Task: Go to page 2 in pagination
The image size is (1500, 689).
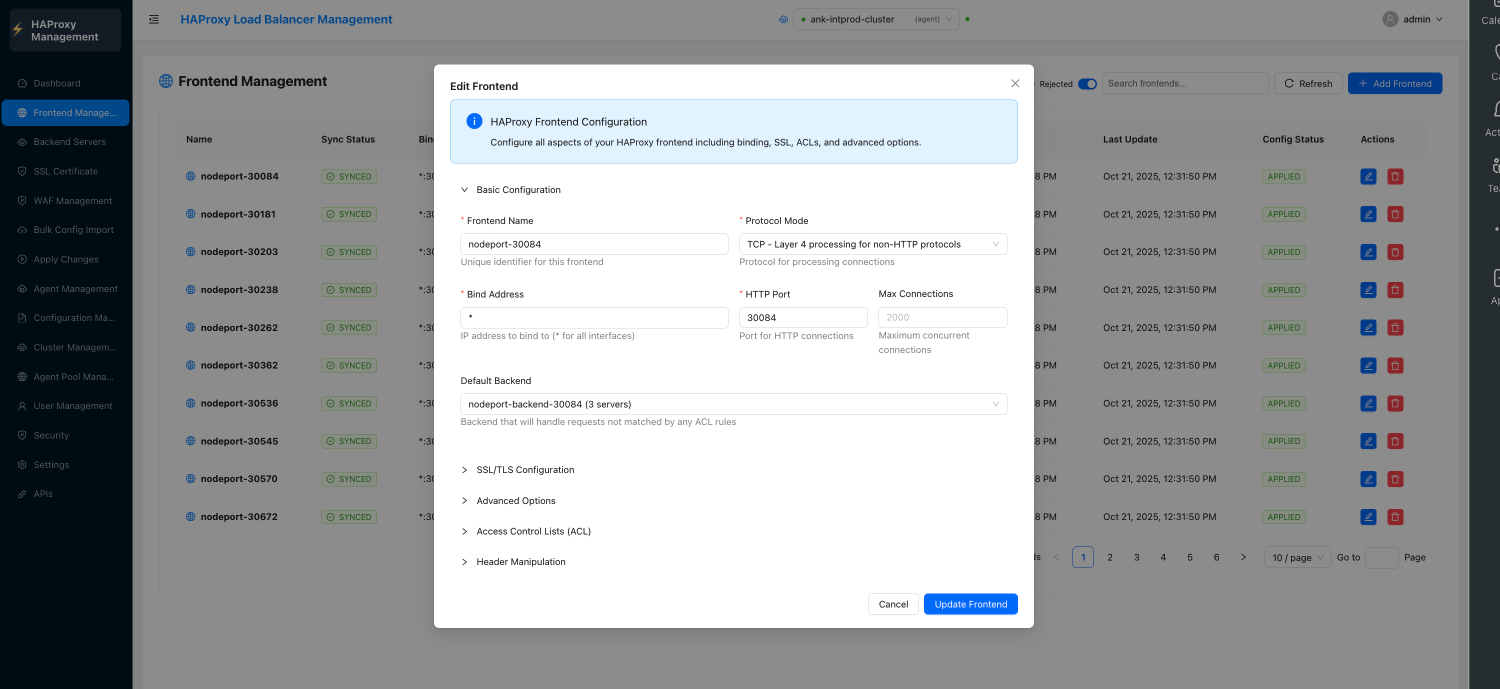Action: point(1110,557)
